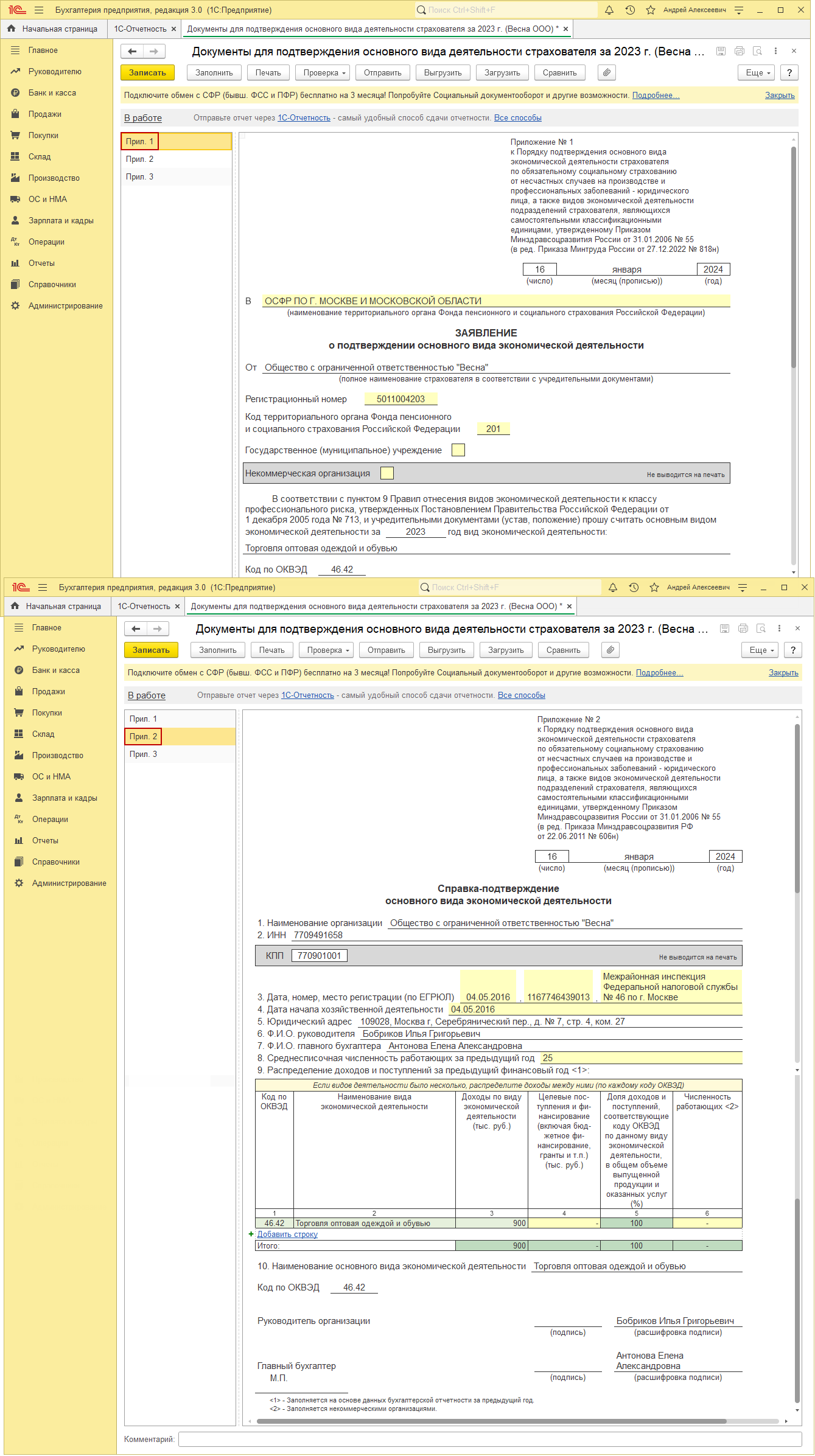
Task: Open notifications bell in bottom window
Action: point(613,587)
